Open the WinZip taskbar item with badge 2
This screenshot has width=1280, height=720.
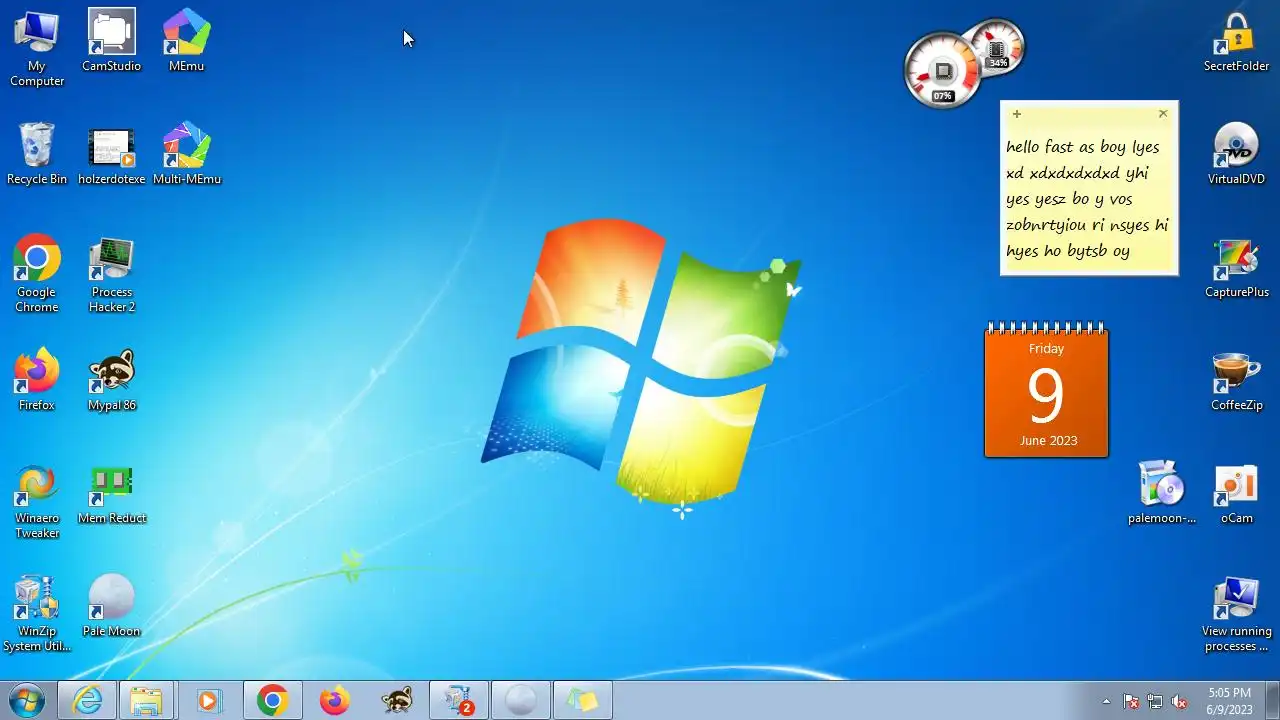(x=459, y=701)
